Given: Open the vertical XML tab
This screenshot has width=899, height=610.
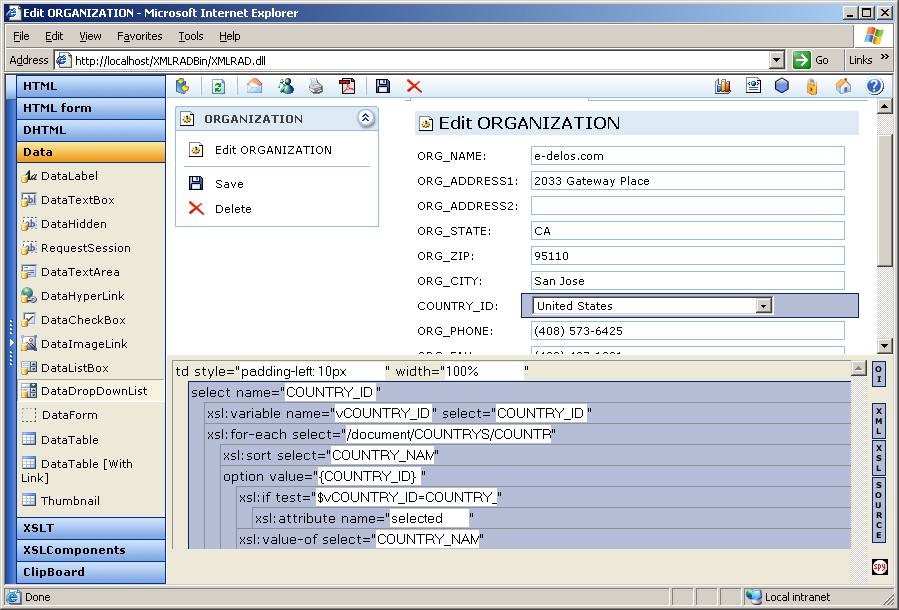Looking at the screenshot, I should pyautogui.click(x=879, y=421).
